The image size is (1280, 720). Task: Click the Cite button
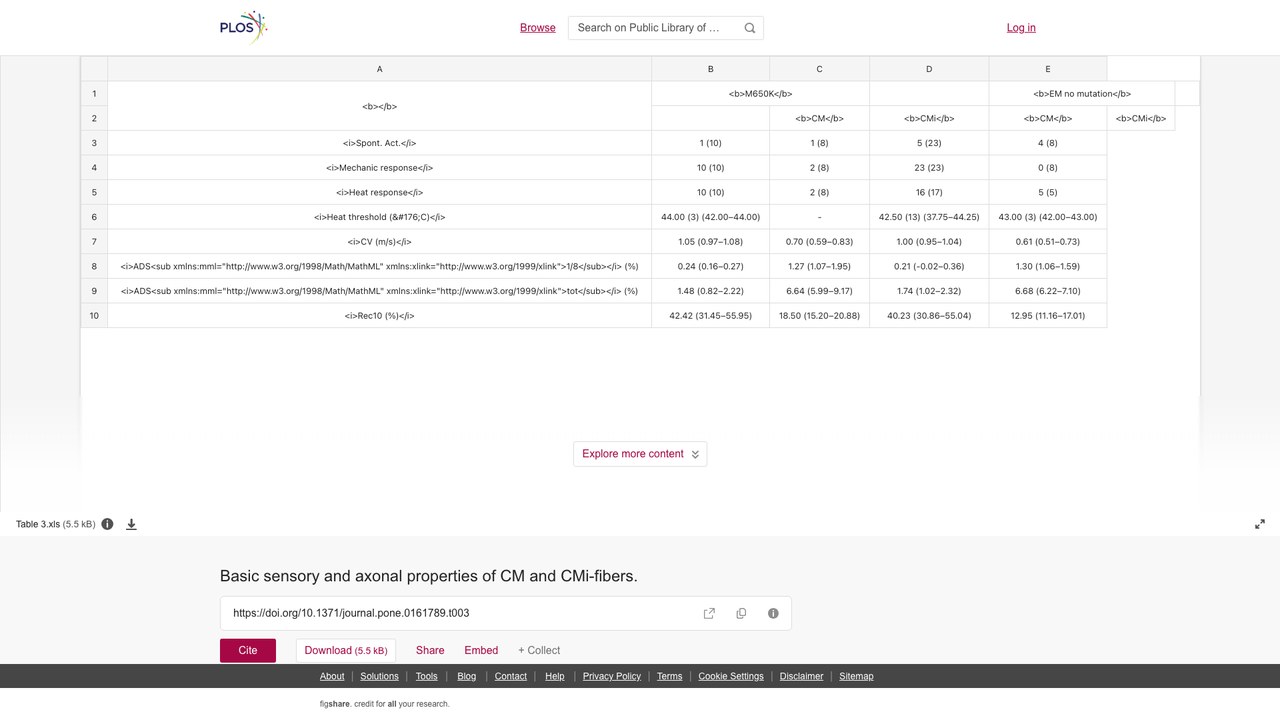(x=248, y=650)
